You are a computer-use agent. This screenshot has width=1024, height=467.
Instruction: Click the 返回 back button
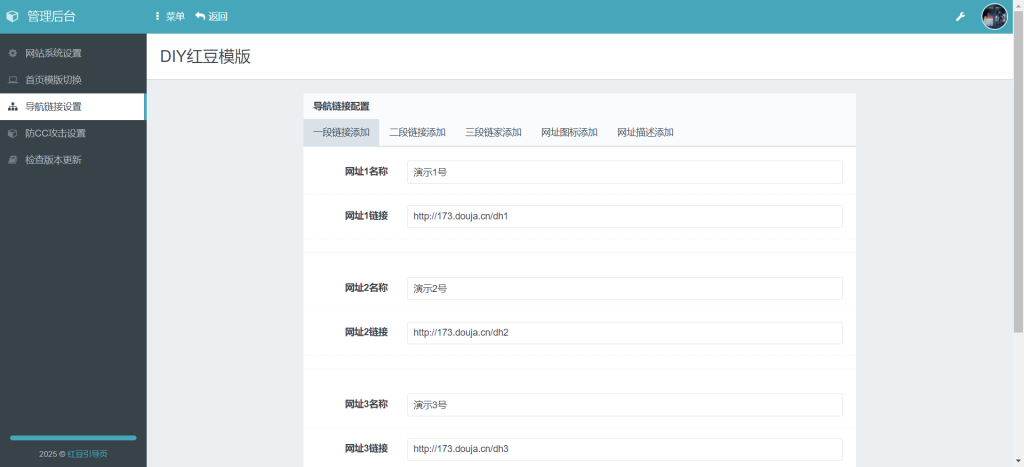point(212,17)
